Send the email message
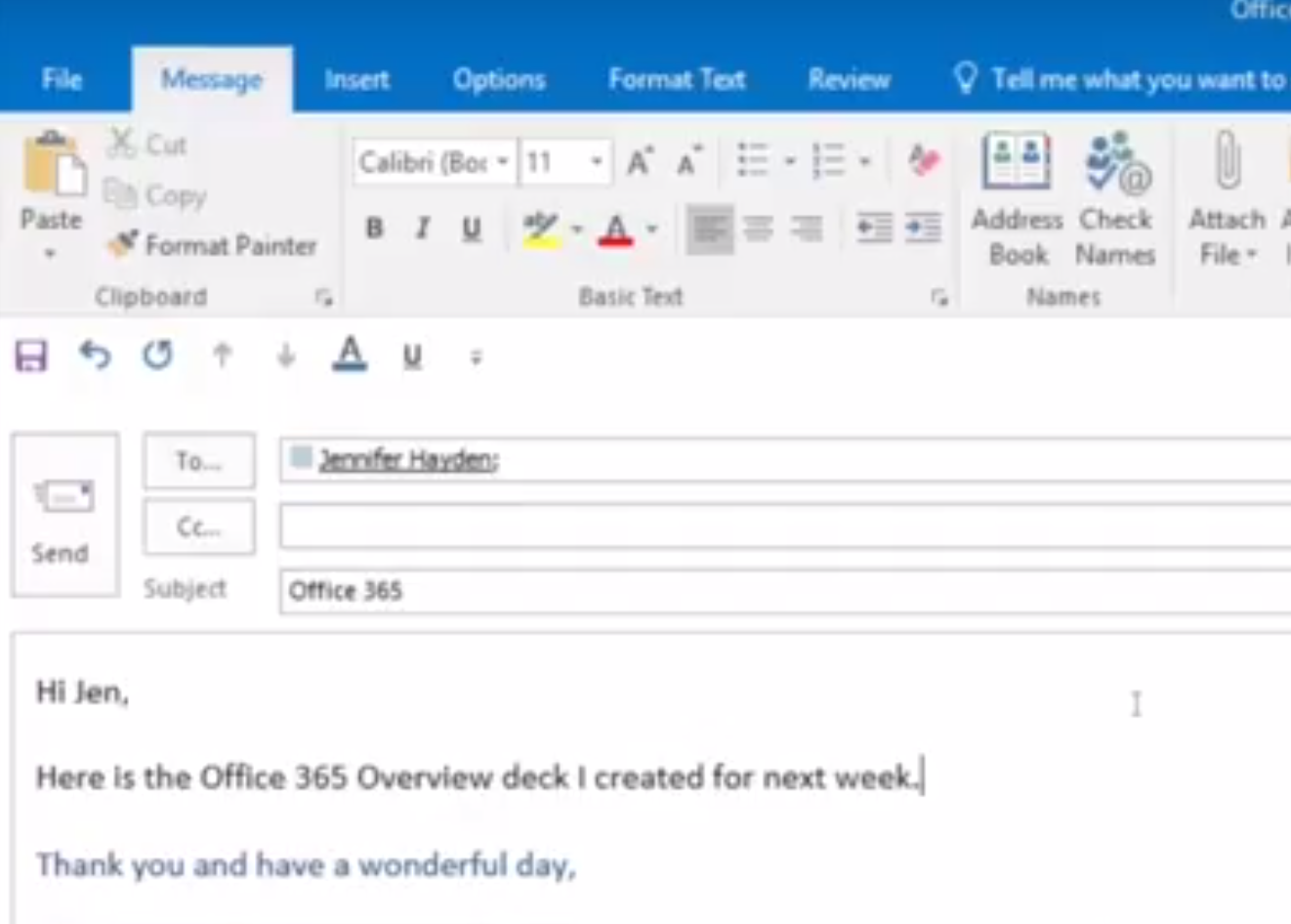 coord(64,515)
